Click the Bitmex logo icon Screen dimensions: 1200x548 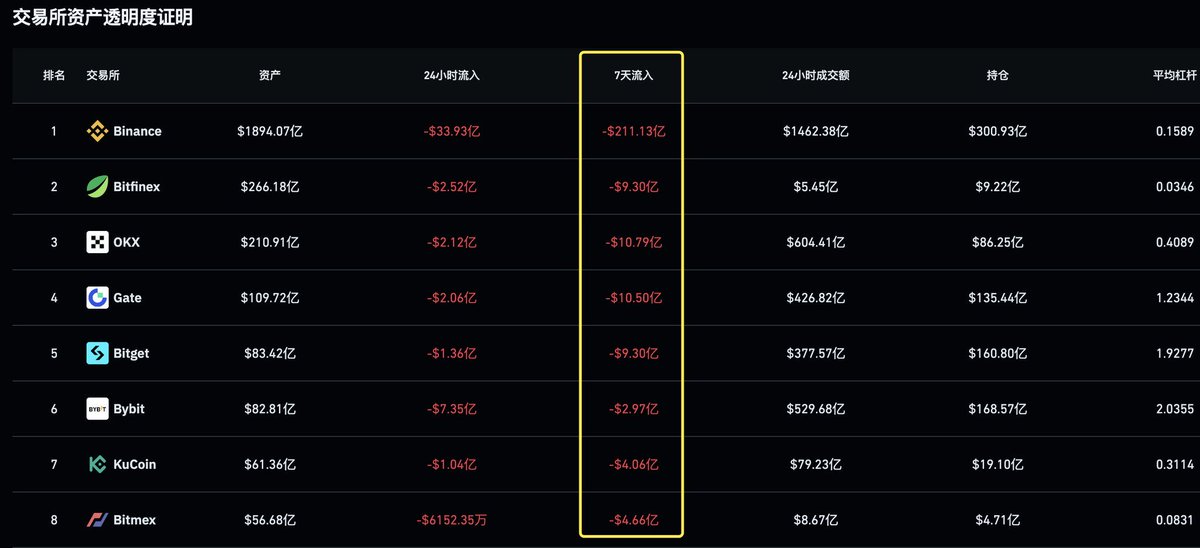coord(97,520)
